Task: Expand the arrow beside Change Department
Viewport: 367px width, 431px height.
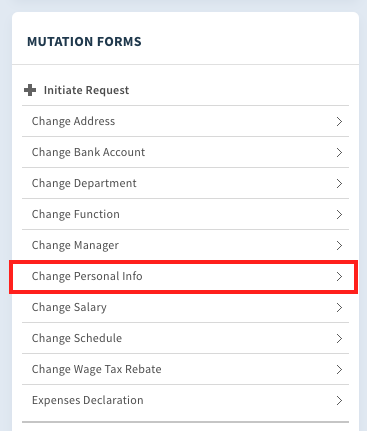Action: (339, 183)
